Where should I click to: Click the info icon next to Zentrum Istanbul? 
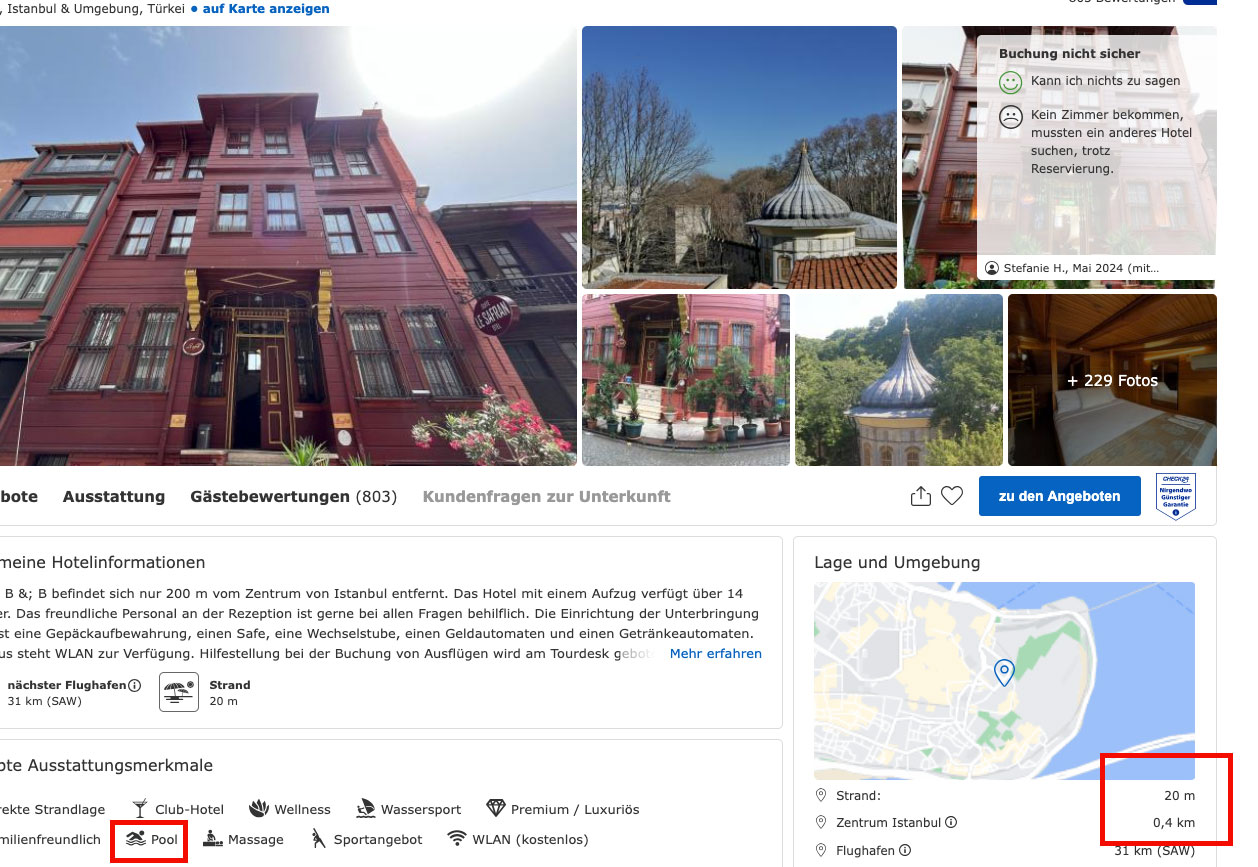click(x=951, y=823)
